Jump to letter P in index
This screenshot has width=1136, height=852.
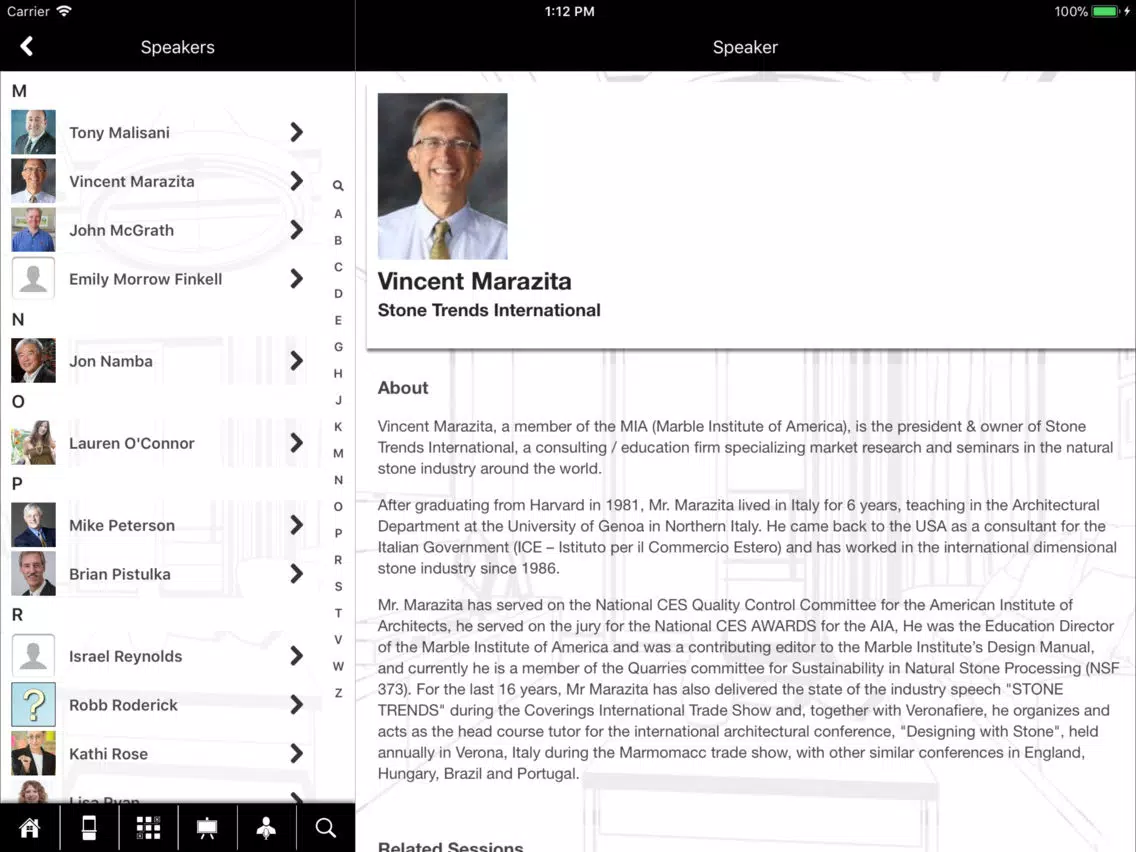[338, 533]
